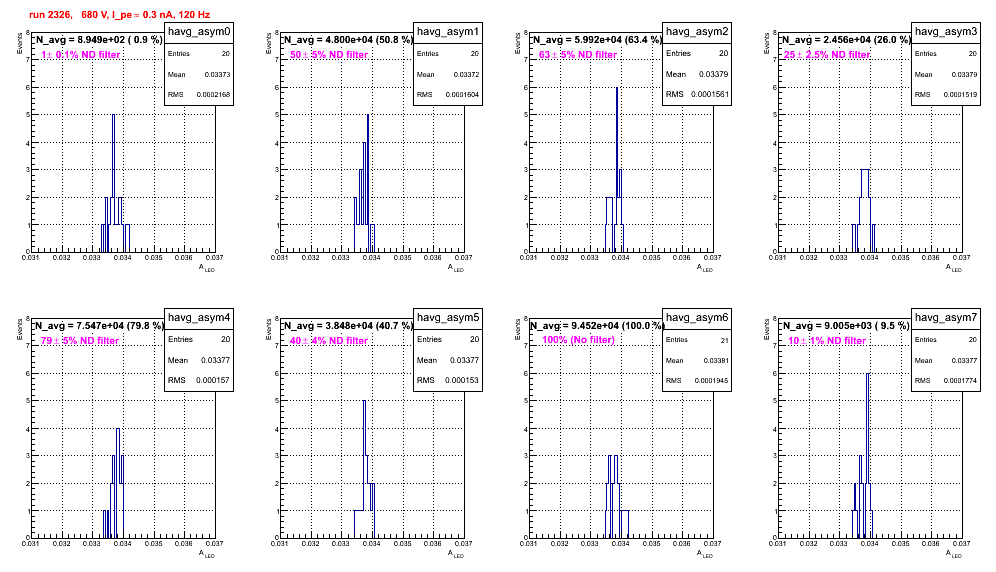Viewport: 996px width, 572px height.
Task: Click the N_avg = 5.992e+04 label
Action: (596, 40)
